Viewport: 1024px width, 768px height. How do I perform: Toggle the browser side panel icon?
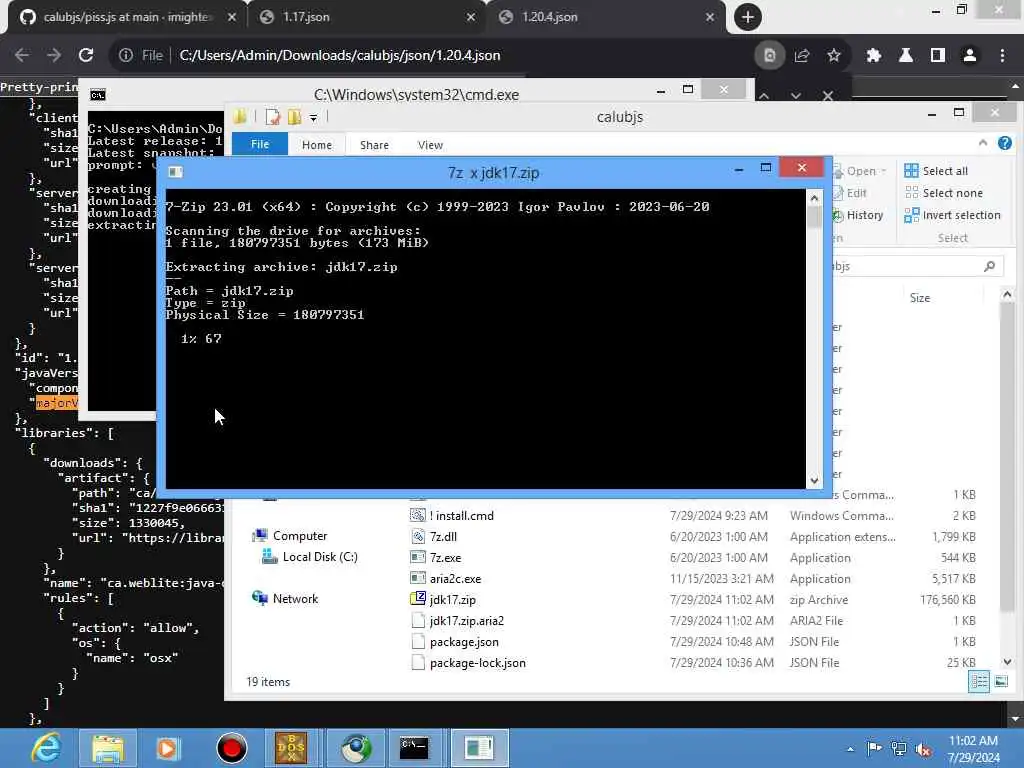[x=938, y=56]
